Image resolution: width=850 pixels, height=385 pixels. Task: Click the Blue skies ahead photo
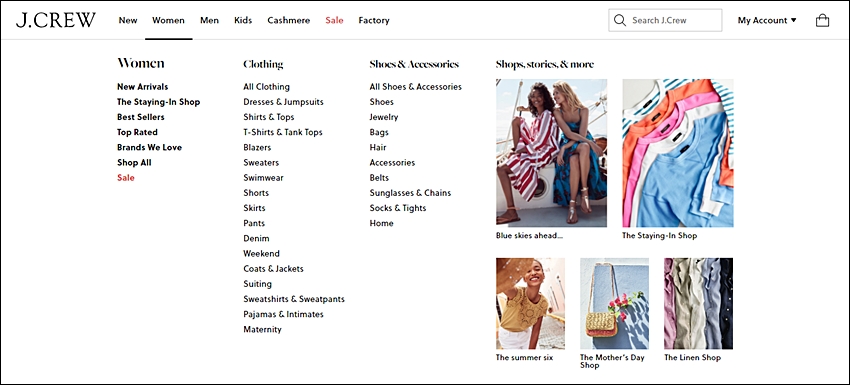[x=551, y=152]
